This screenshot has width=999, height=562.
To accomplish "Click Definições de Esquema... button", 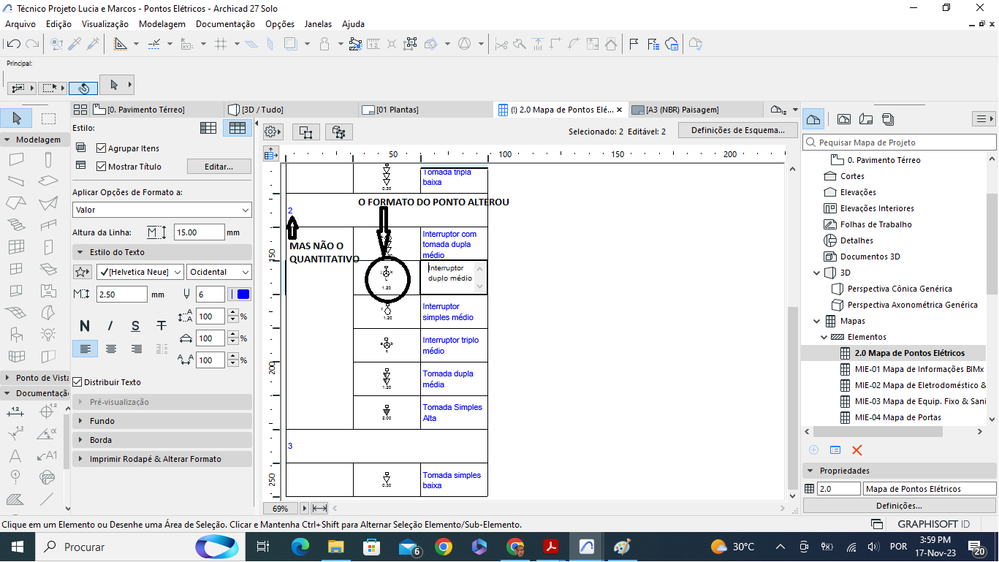I will [x=738, y=130].
